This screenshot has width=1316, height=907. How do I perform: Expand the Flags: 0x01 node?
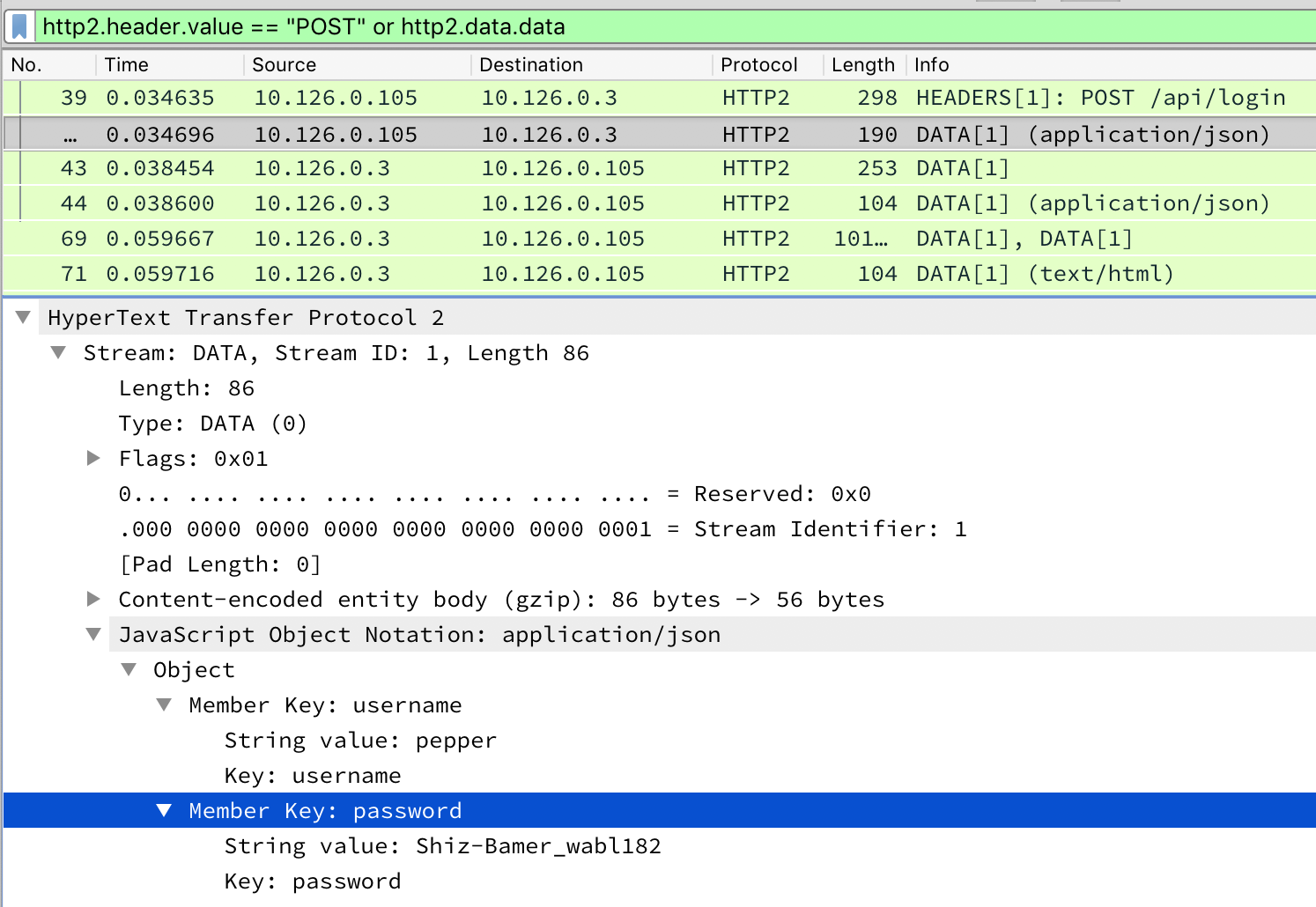click(x=93, y=458)
